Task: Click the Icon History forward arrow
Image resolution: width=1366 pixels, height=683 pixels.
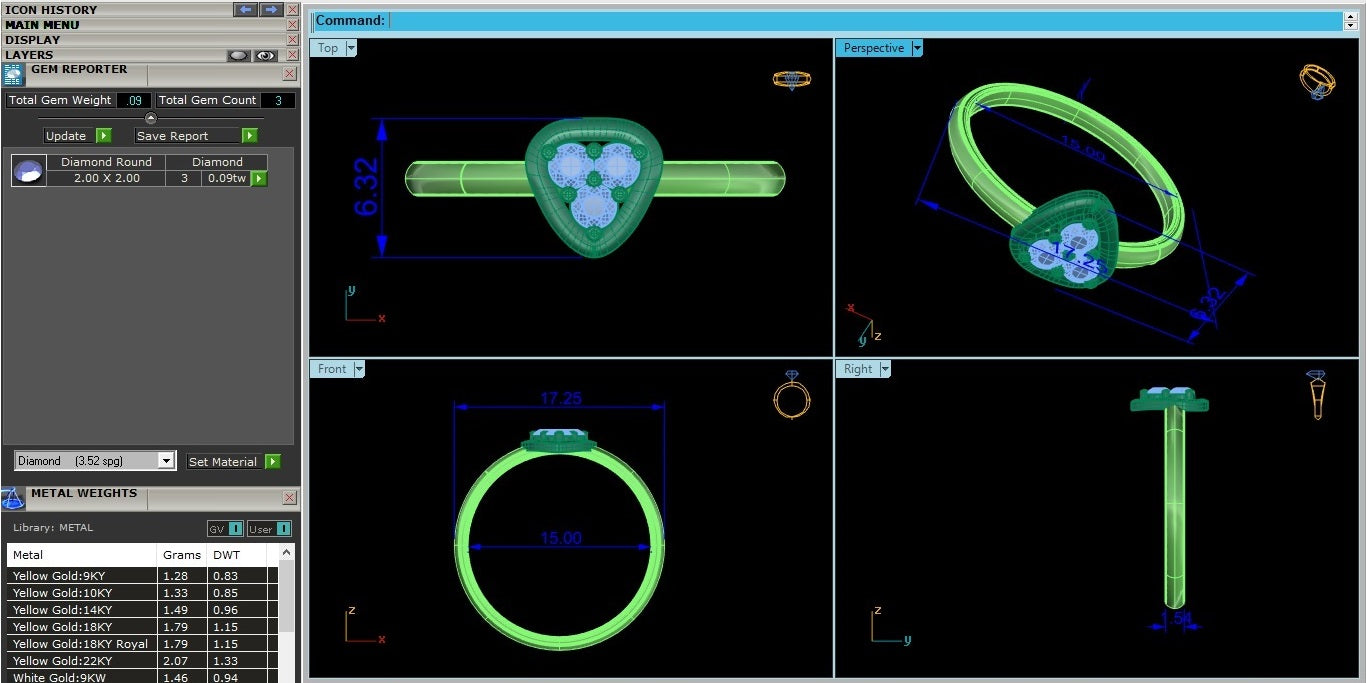Action: [x=271, y=9]
